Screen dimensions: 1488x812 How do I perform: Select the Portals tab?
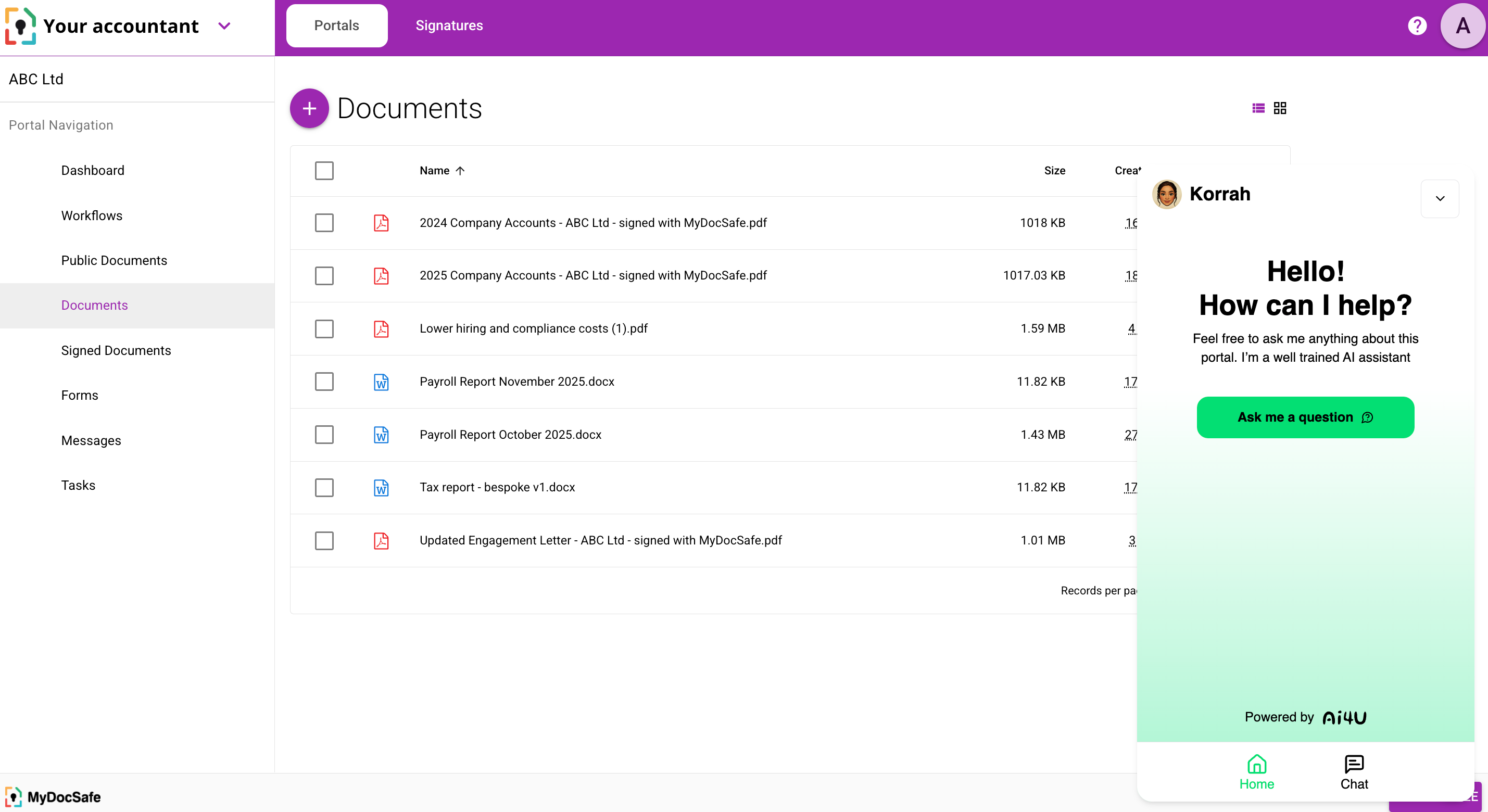coord(337,25)
